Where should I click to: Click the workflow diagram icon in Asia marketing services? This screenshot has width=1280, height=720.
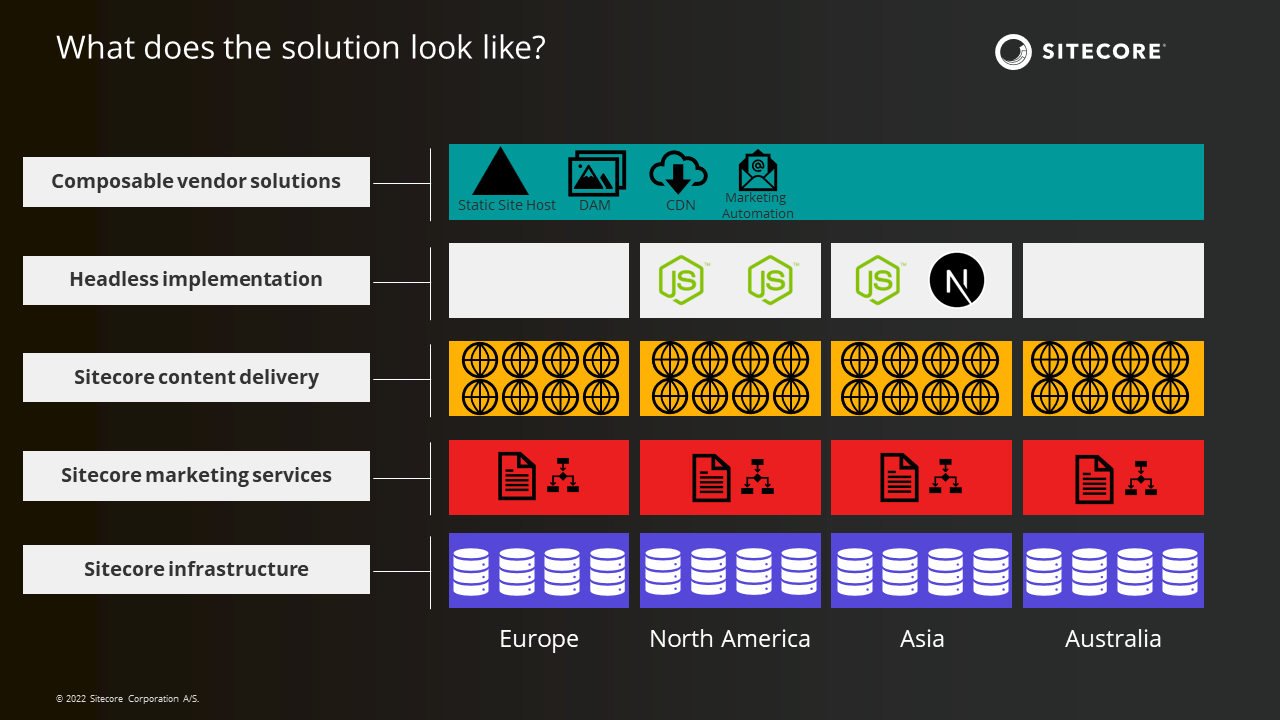(945, 476)
